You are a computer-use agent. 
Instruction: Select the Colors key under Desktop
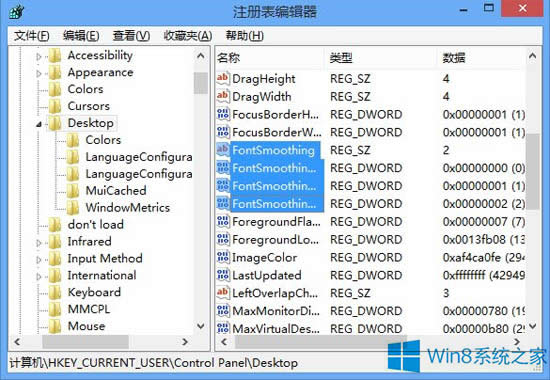pyautogui.click(x=103, y=140)
